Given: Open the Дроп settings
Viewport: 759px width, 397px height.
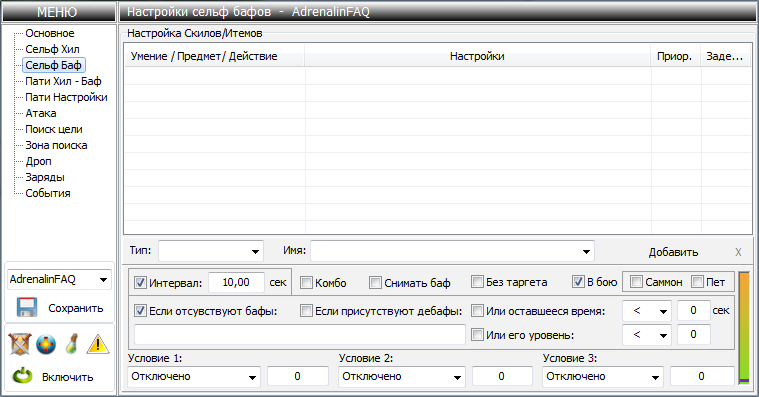Looking at the screenshot, I should (38, 161).
